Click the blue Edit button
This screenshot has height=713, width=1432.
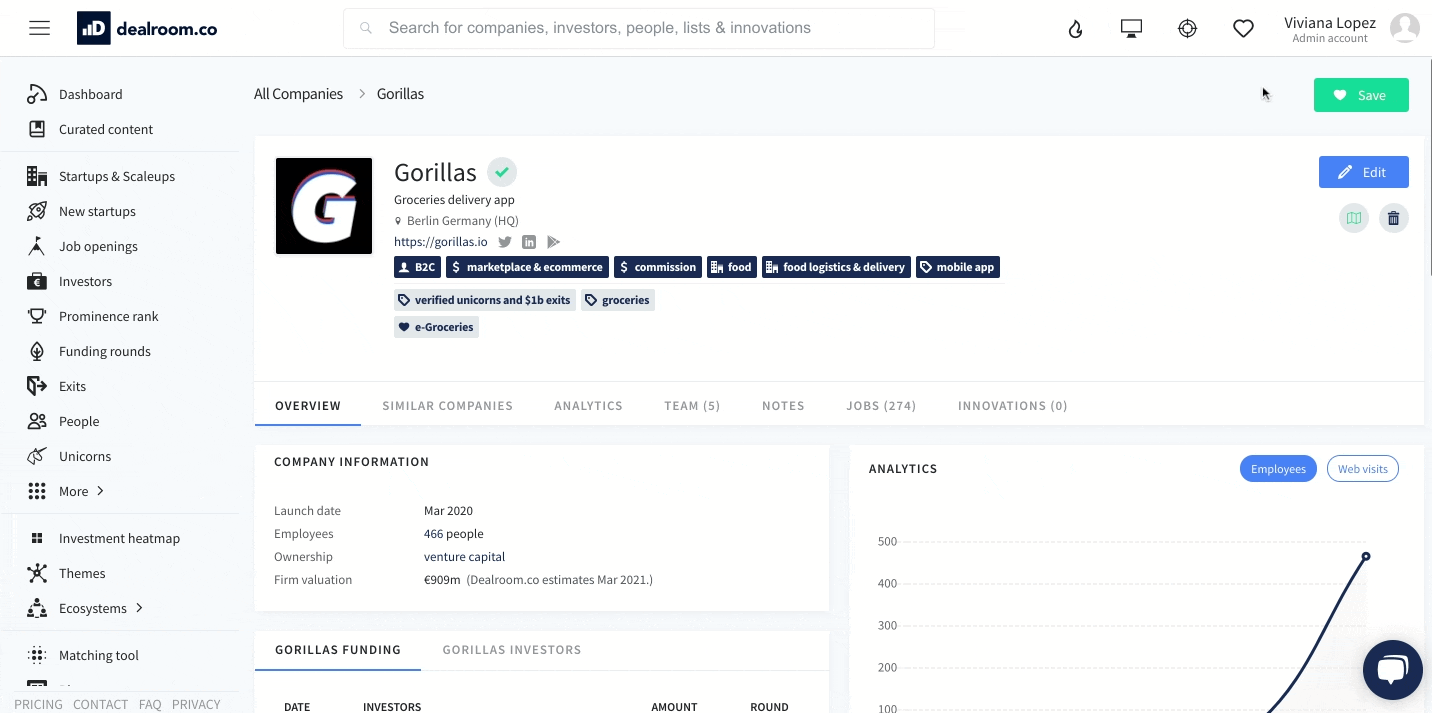(x=1363, y=172)
